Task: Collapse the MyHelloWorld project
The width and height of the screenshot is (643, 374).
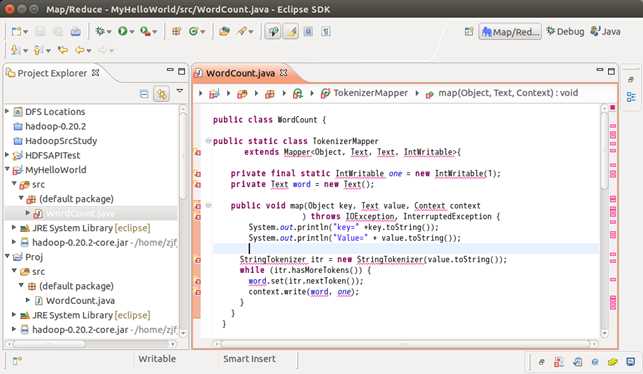Action: pos(7,169)
